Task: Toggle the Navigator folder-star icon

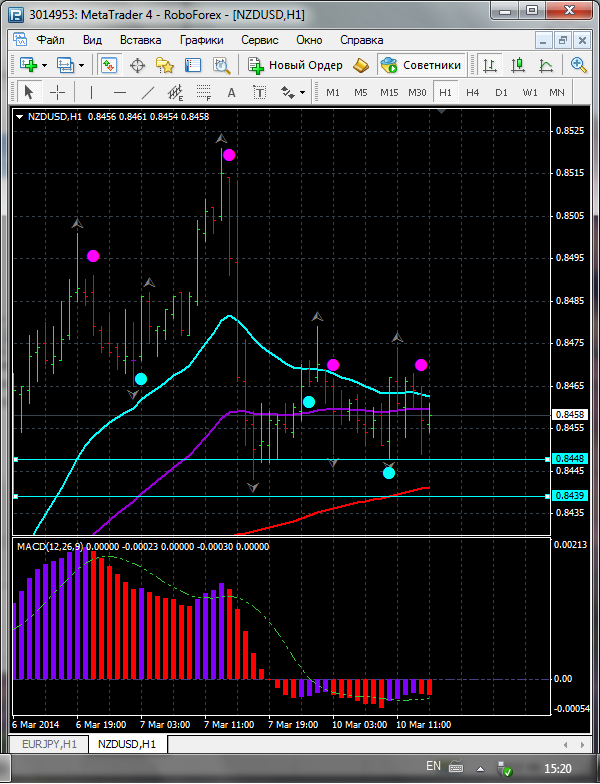Action: pyautogui.click(x=165, y=65)
